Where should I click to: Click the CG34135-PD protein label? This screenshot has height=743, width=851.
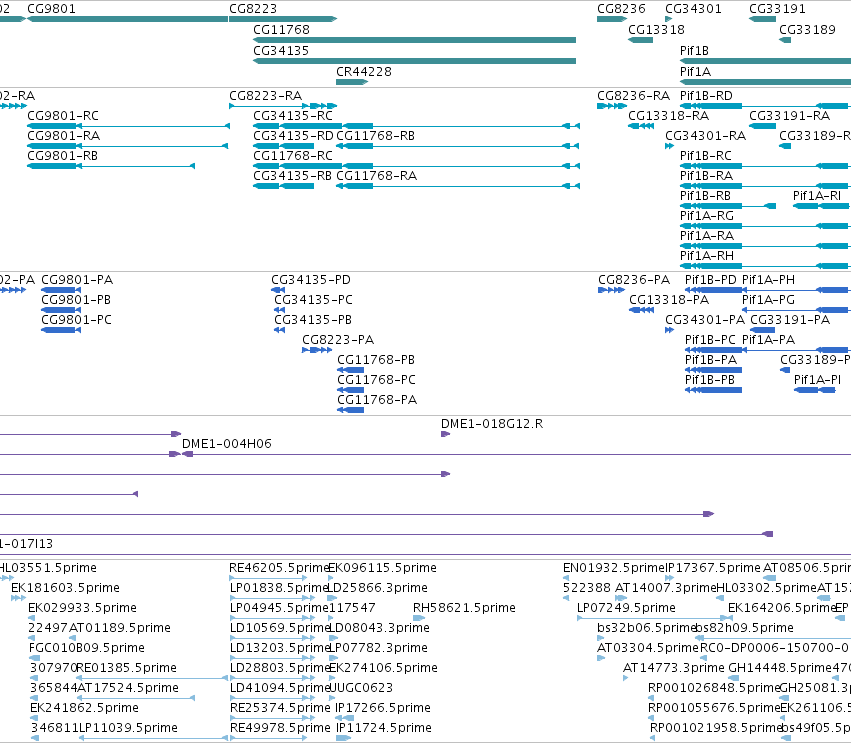[311, 281]
